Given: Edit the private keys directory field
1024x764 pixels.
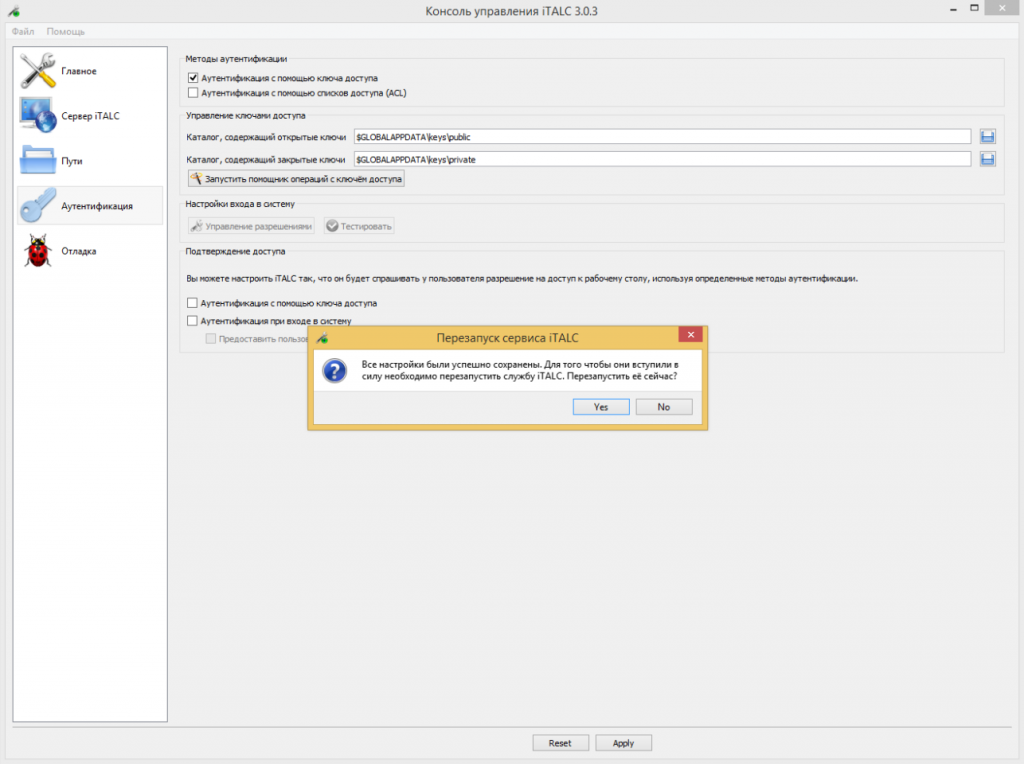Looking at the screenshot, I should click(x=662, y=159).
